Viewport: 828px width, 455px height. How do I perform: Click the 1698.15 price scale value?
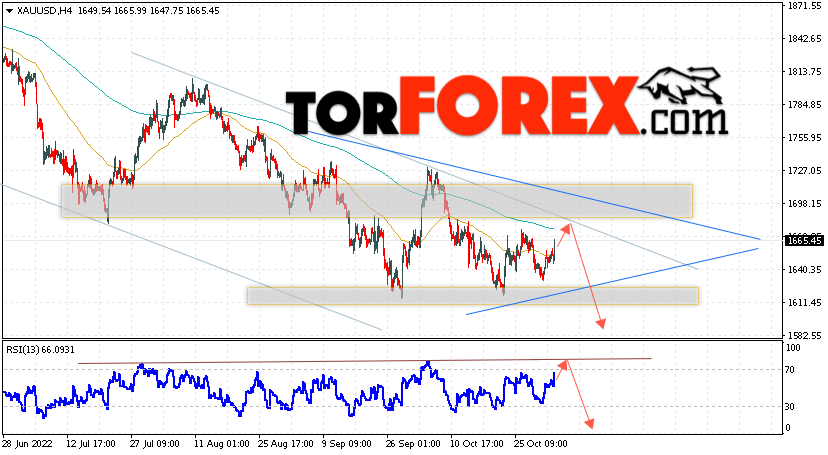click(x=804, y=204)
